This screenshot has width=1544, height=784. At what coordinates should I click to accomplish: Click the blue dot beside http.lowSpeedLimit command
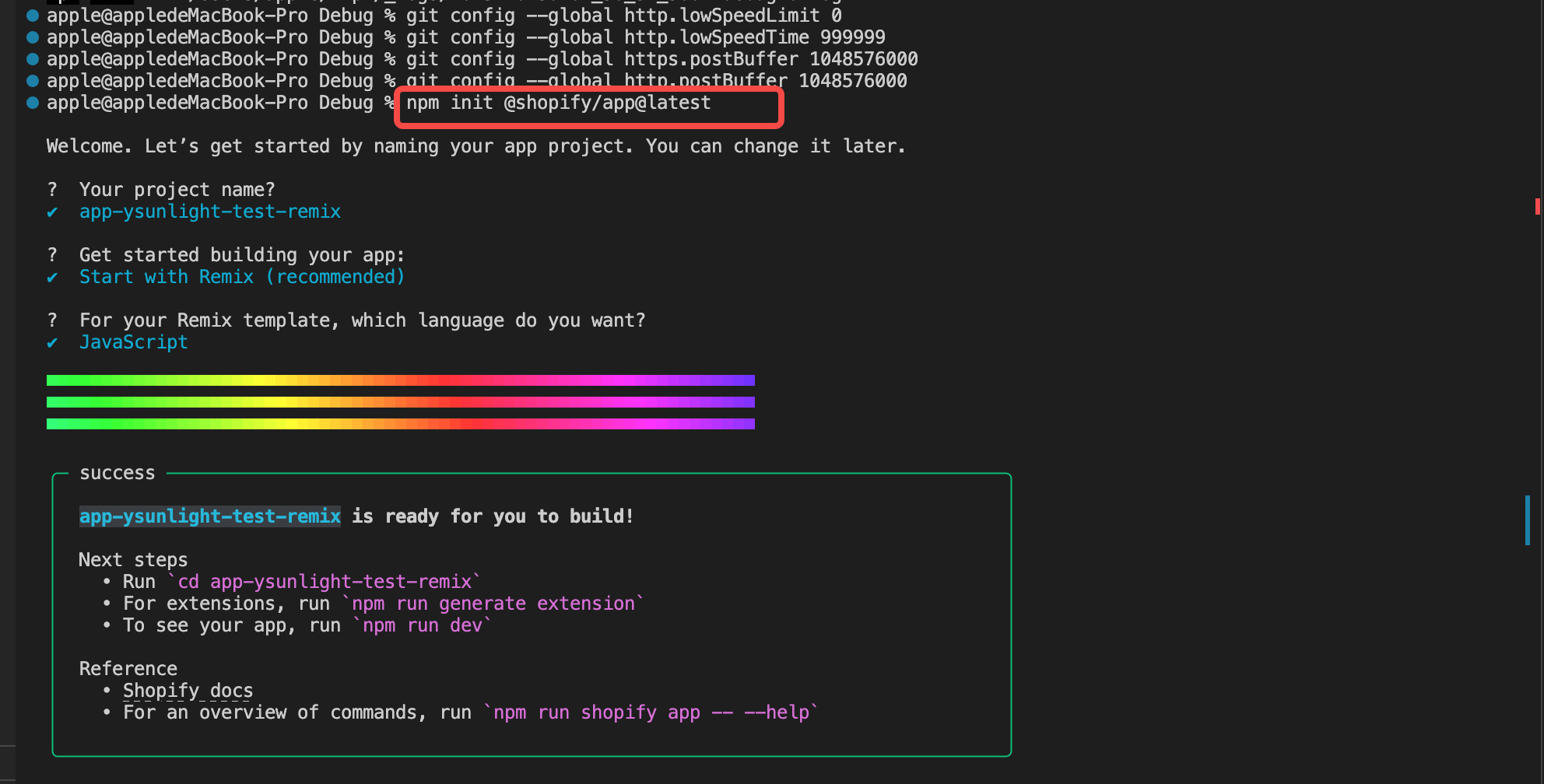[x=33, y=16]
